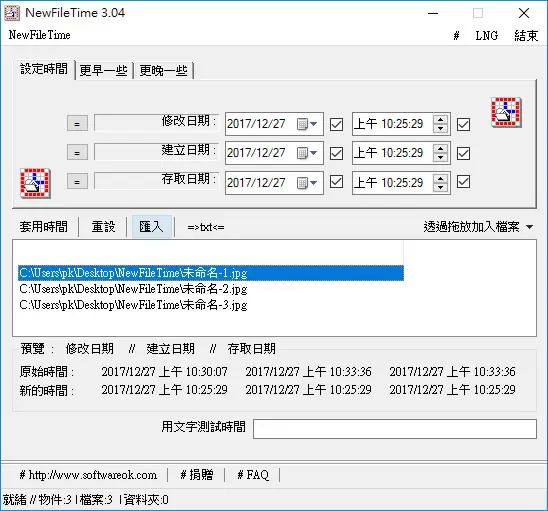Click the file-drop icon at bottom left
Image resolution: width=548 pixels, height=511 pixels.
tap(35, 183)
